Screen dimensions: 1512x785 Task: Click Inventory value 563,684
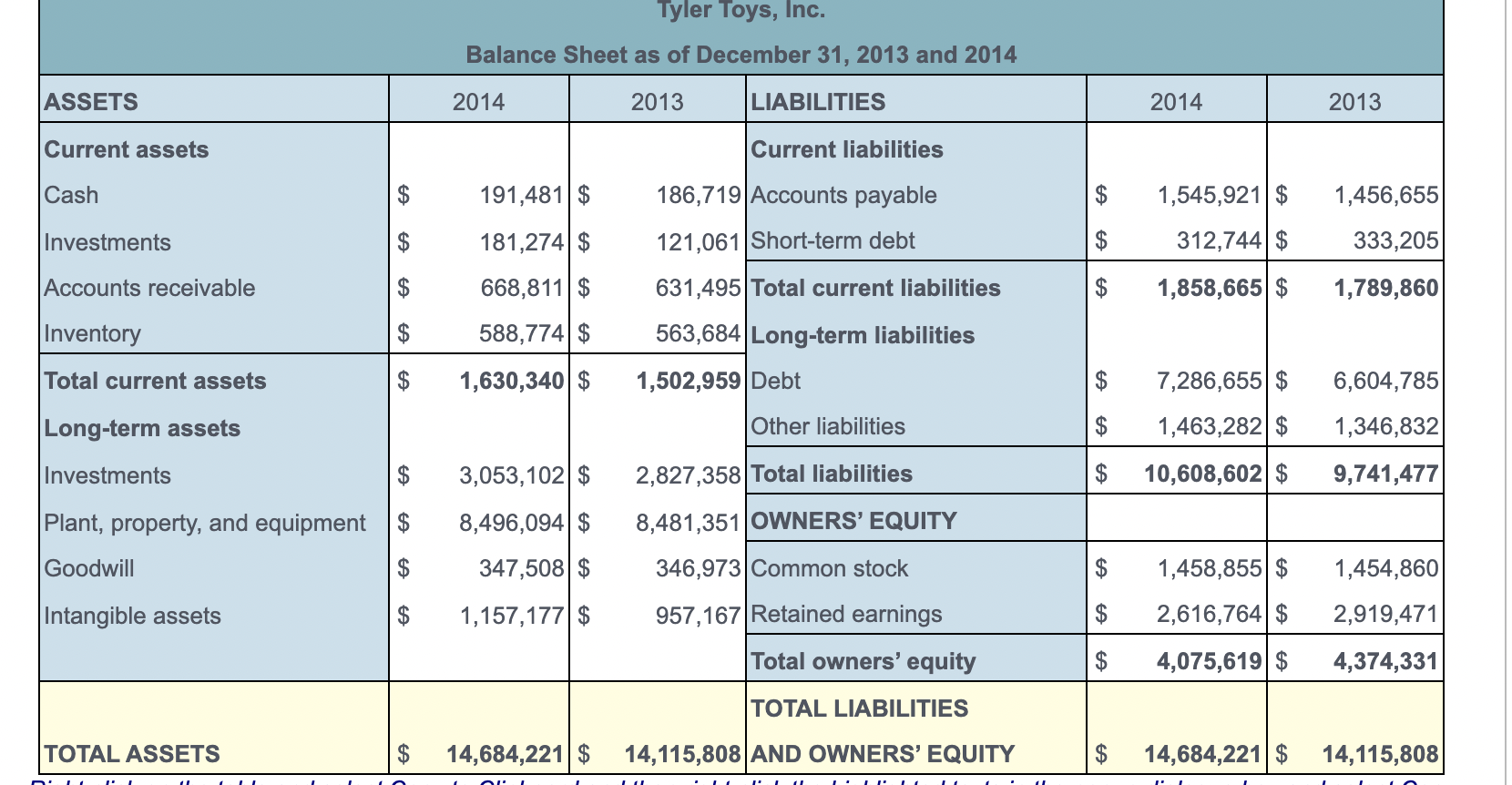pos(699,334)
